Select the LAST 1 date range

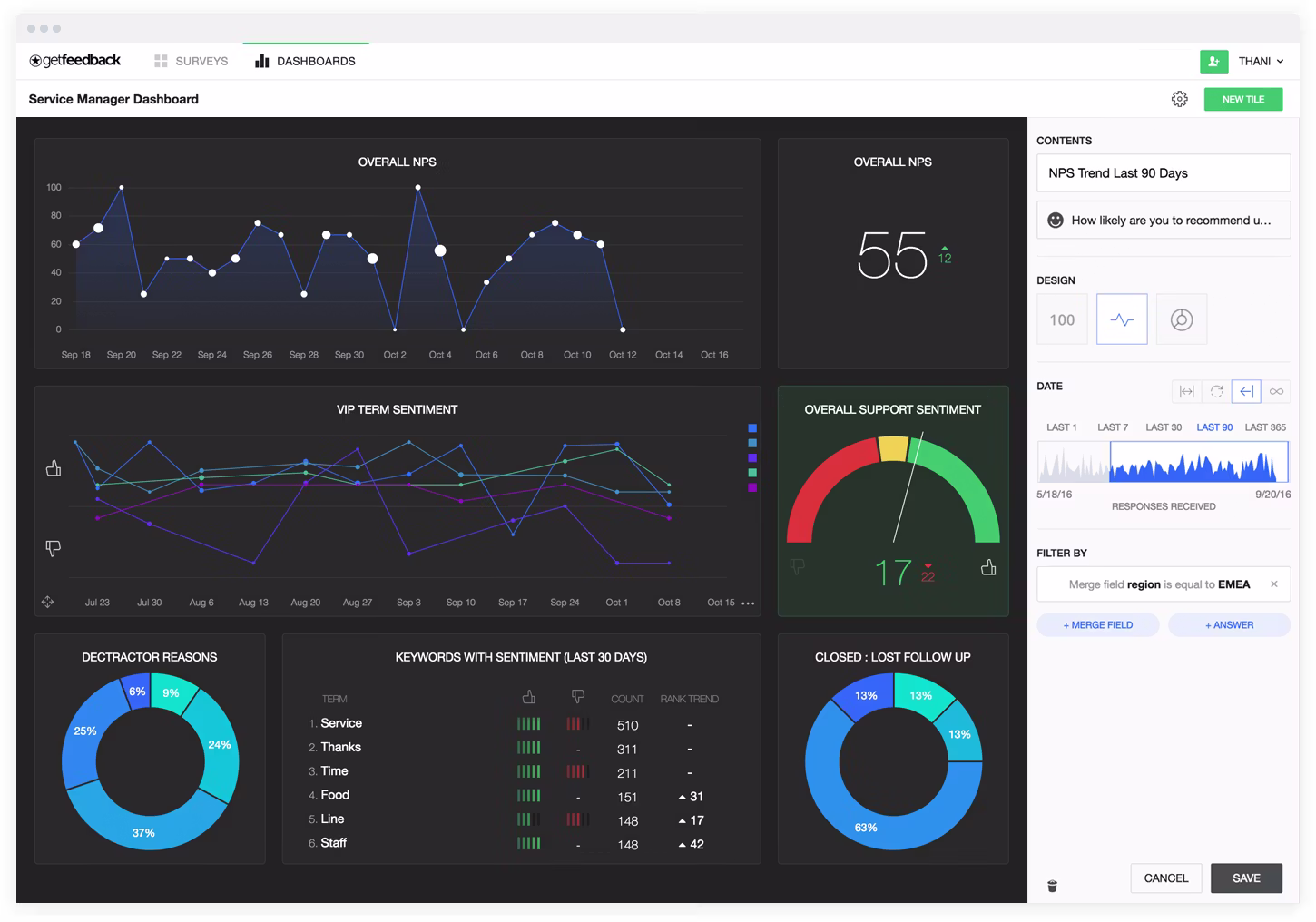(1061, 427)
